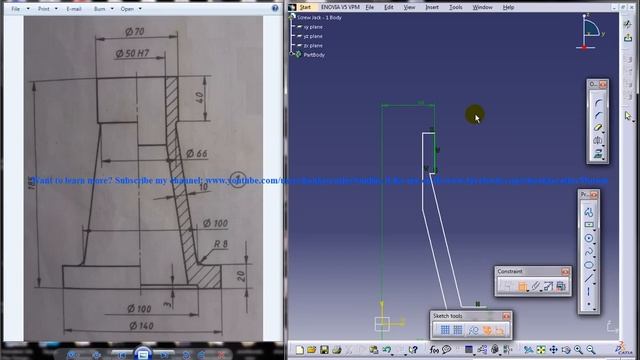
Task: Click the CATIA workbench icon at bottom right
Action: pos(623,348)
